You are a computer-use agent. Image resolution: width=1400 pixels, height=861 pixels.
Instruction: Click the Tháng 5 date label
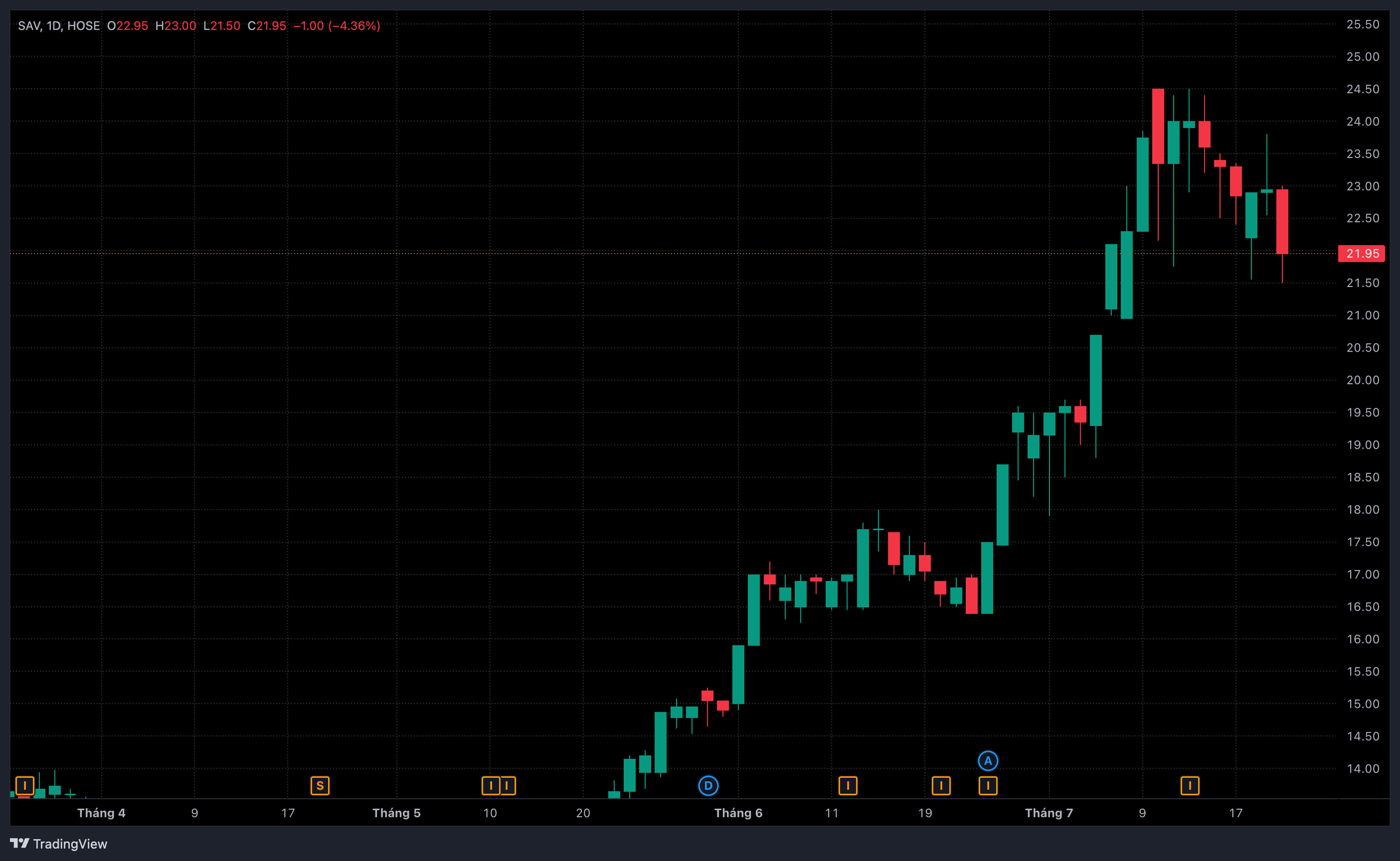coord(396,812)
